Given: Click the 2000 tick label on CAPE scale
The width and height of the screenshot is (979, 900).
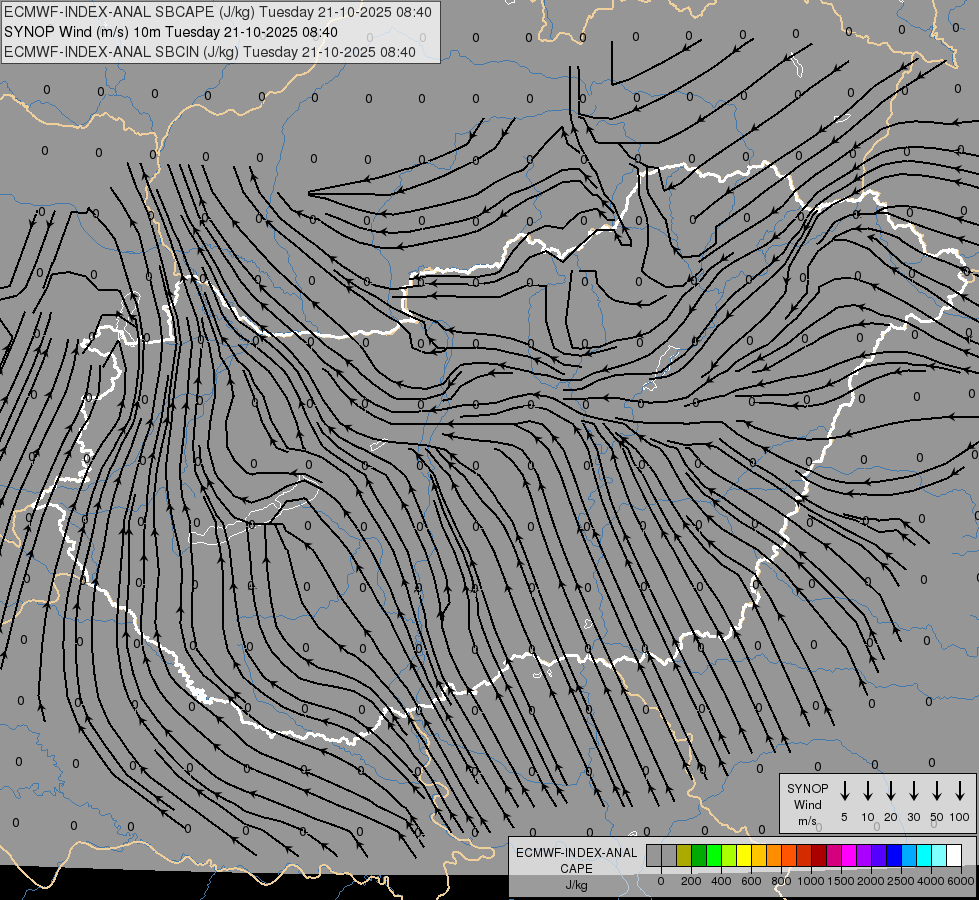Looking at the screenshot, I should coord(871,881).
